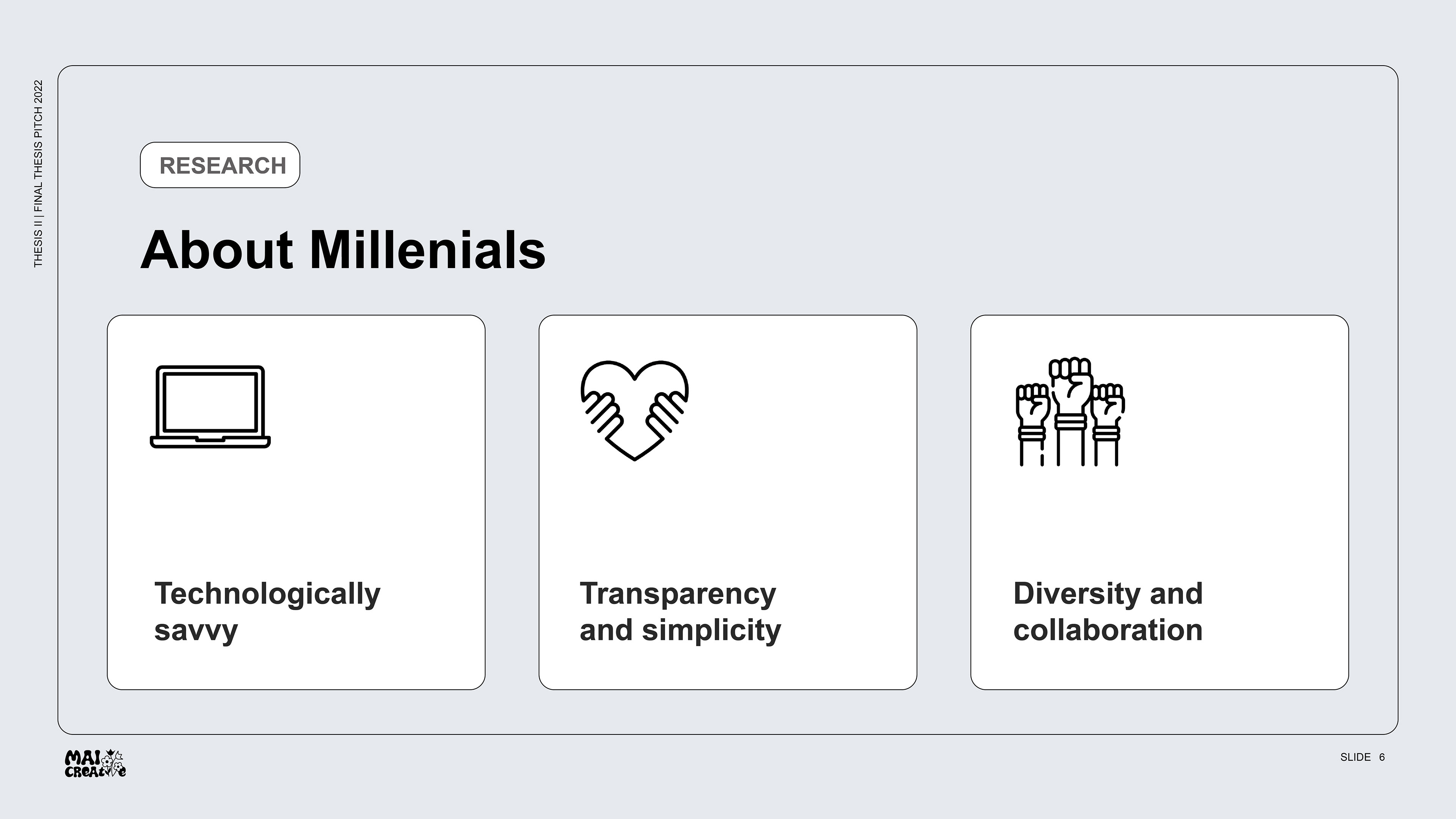Click the word Millenials in the title
Image resolution: width=1456 pixels, height=819 pixels.
click(x=428, y=250)
